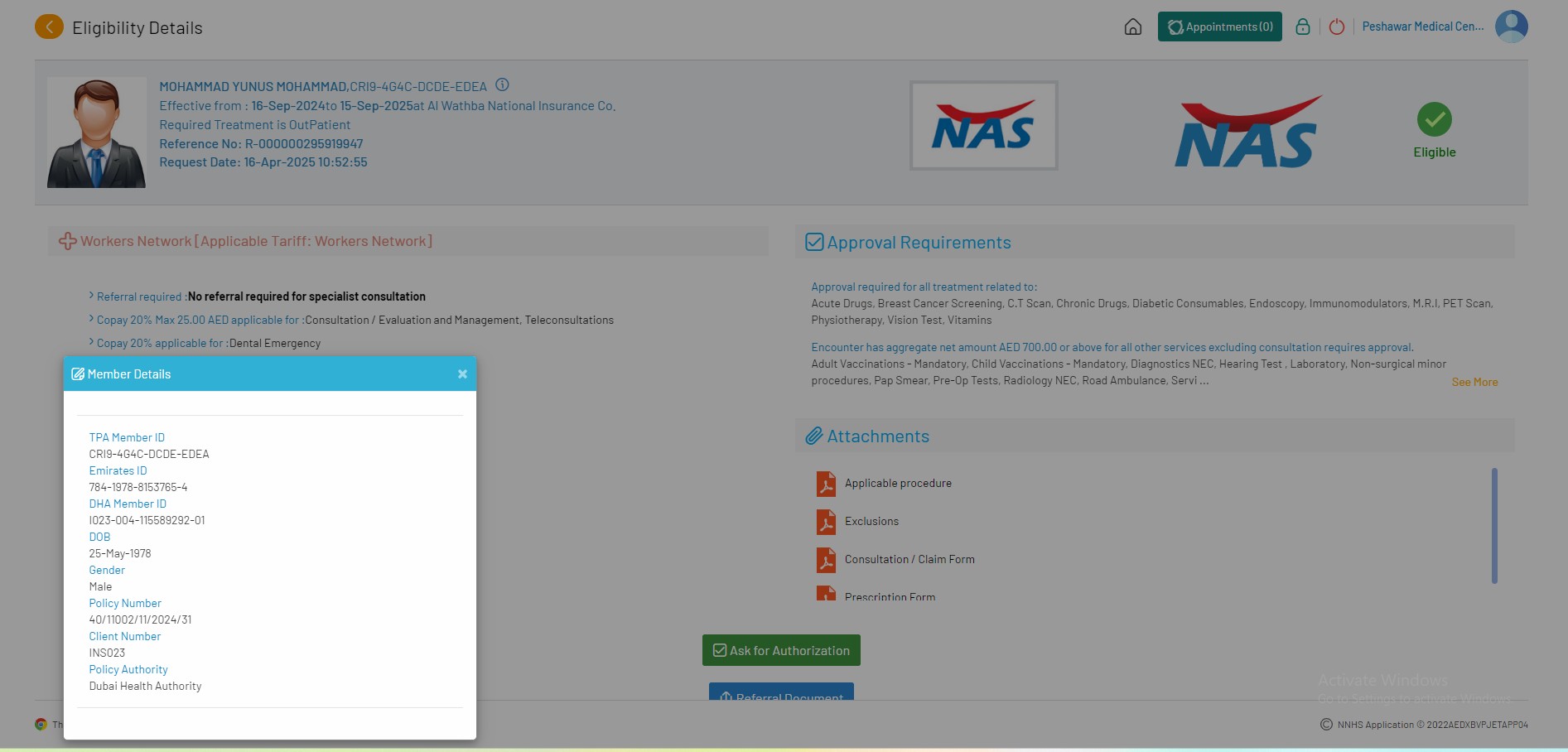Click the Approval required for all treatment heading

(x=924, y=287)
